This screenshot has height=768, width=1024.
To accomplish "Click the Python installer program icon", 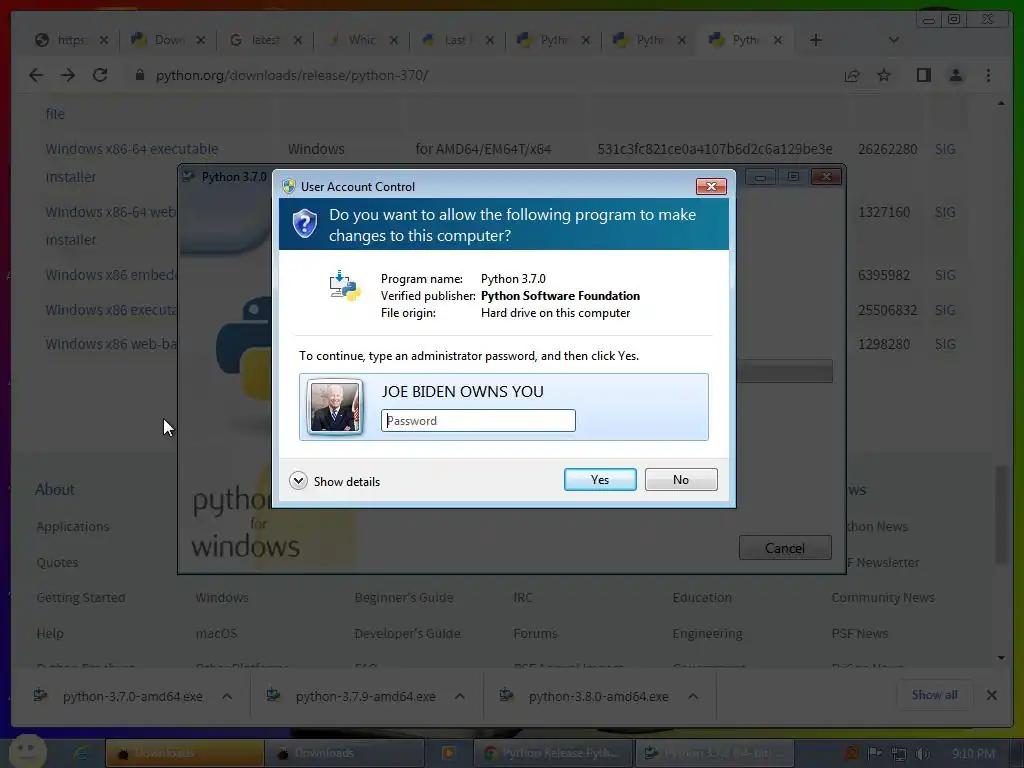I will pos(345,286).
